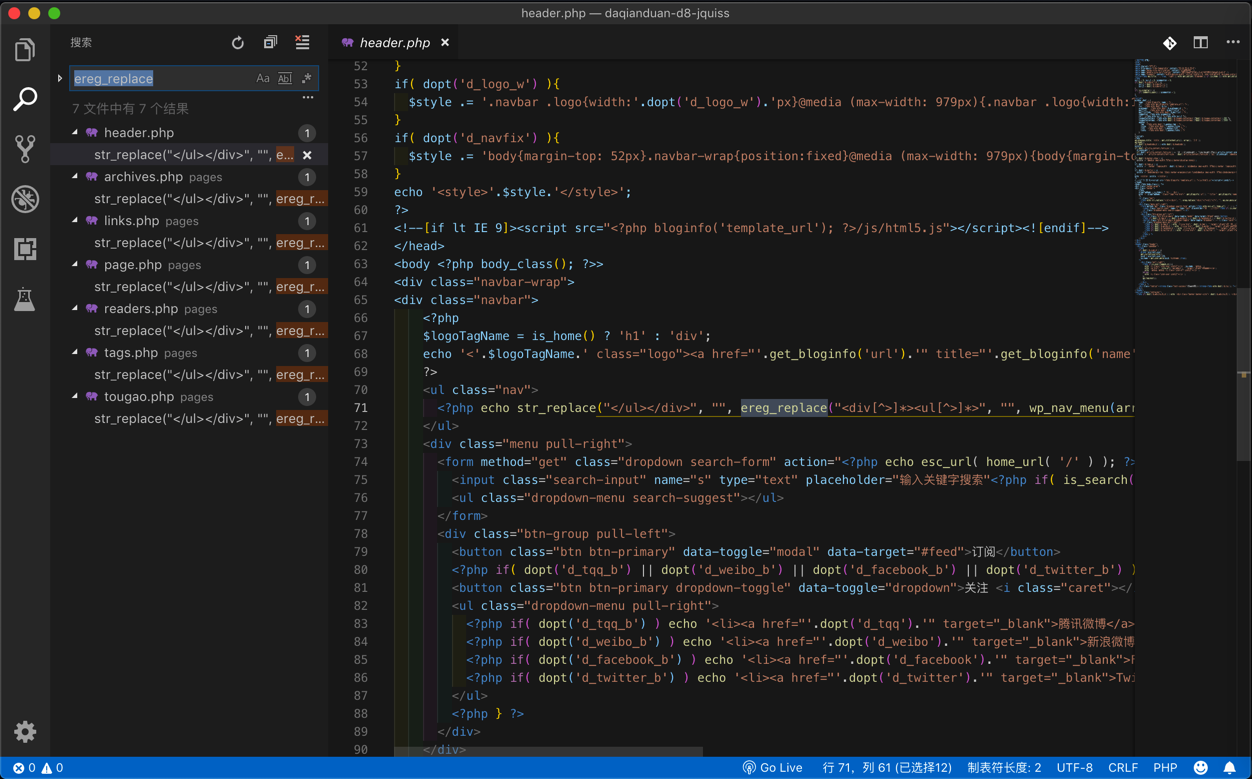Screen dimensions: 1252x779
Task: Expand the replace field toggle arrow
Action: 60,78
